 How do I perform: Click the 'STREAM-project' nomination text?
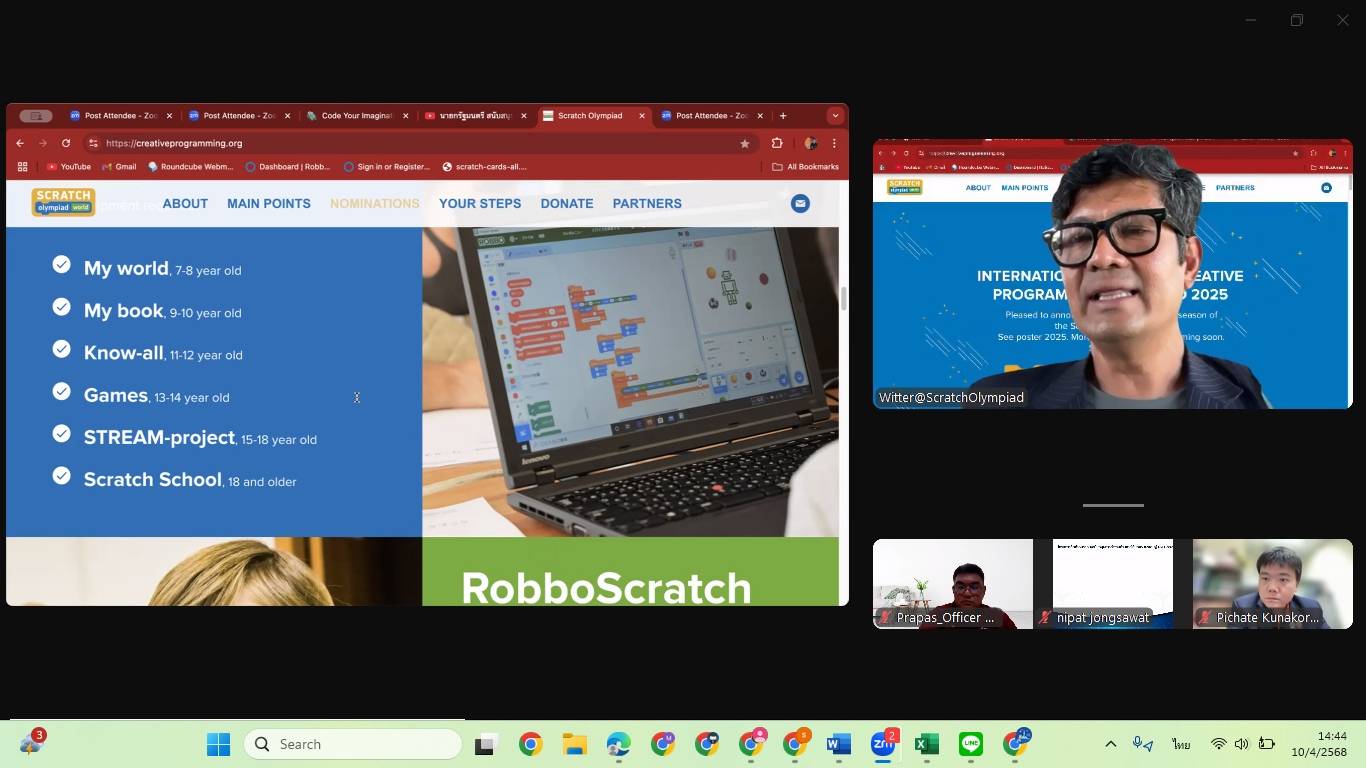point(160,437)
